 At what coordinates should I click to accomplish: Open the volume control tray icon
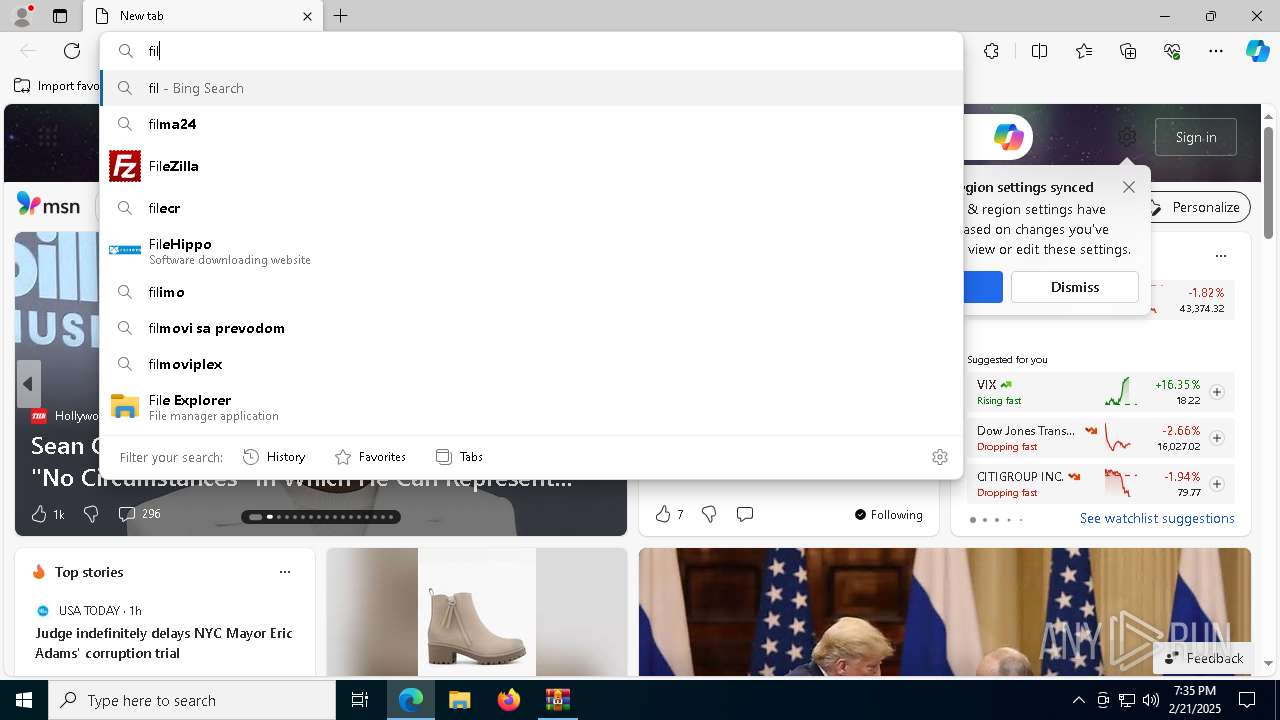[1150, 700]
